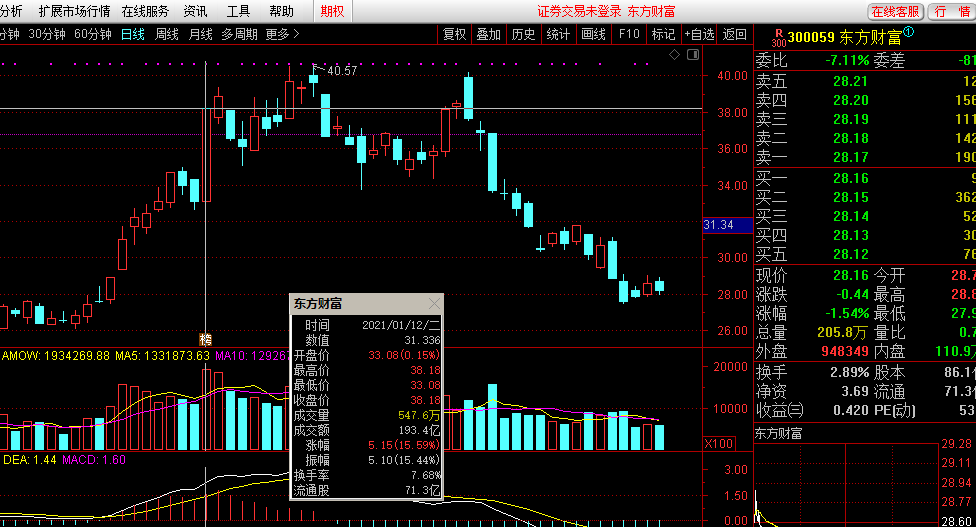
Task: Click the 画线 drawing toolbar button
Action: point(594,34)
